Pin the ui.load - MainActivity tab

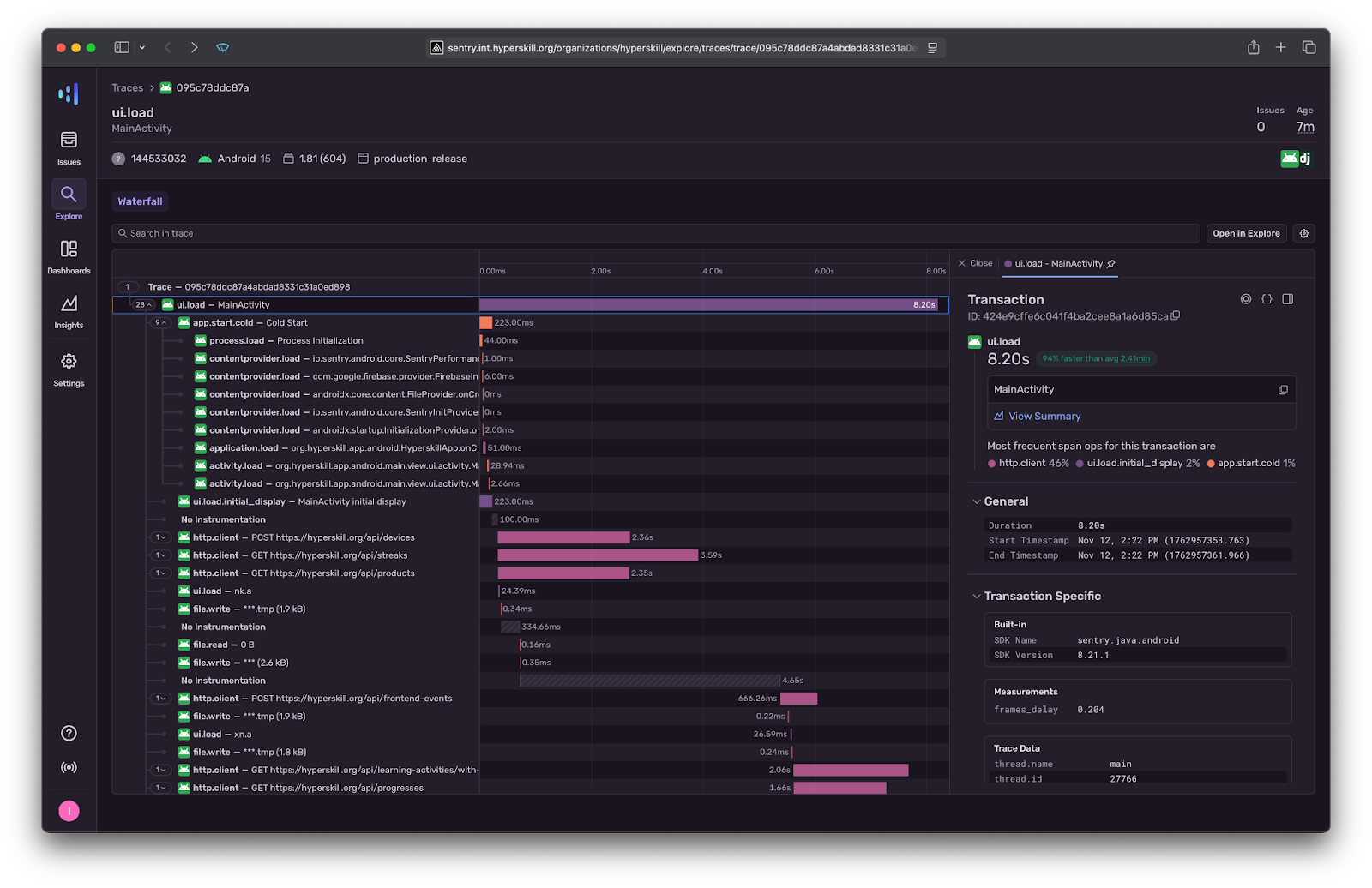pyautogui.click(x=1111, y=263)
